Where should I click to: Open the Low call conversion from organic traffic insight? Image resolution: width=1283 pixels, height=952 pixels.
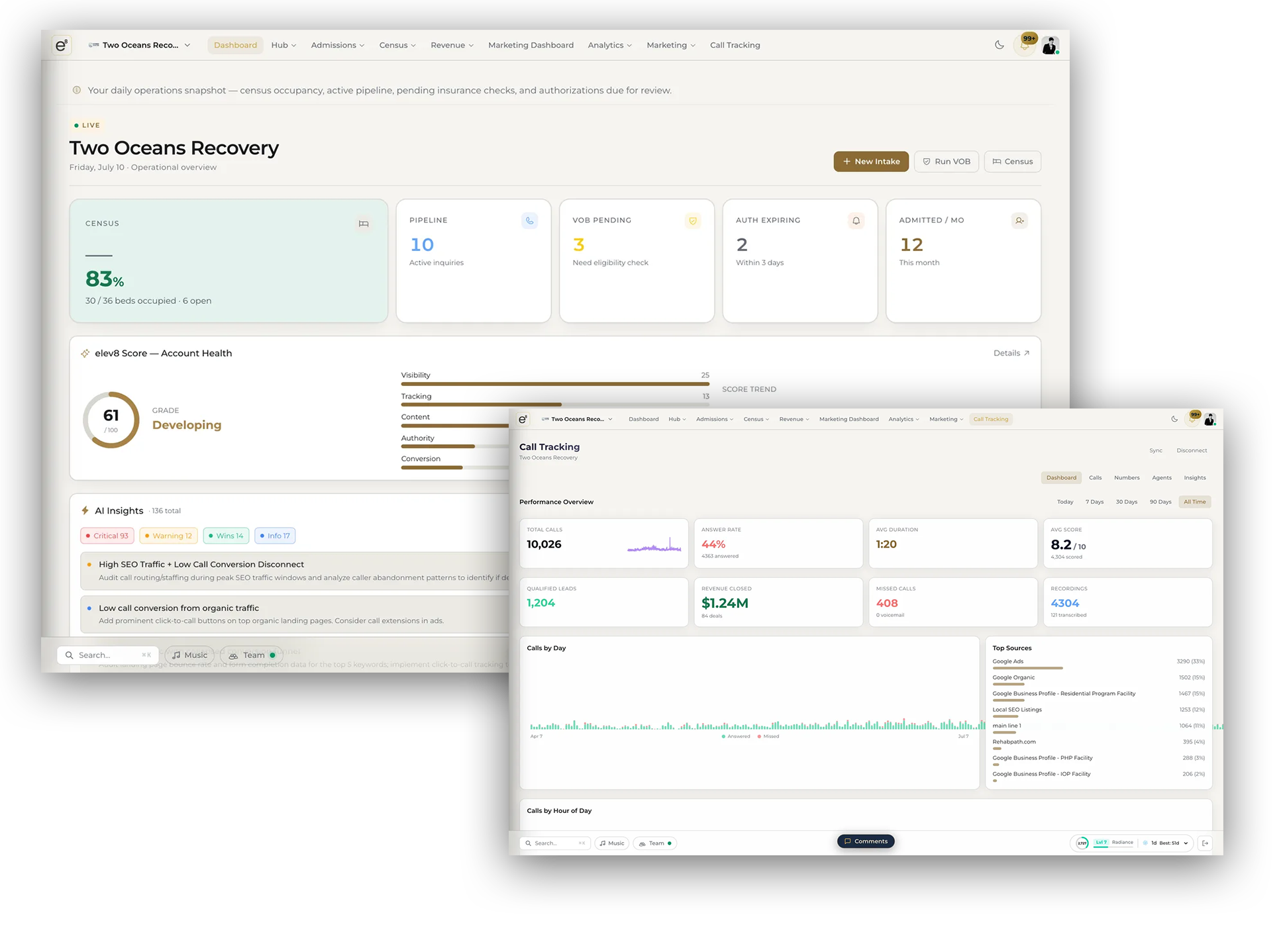295,614
